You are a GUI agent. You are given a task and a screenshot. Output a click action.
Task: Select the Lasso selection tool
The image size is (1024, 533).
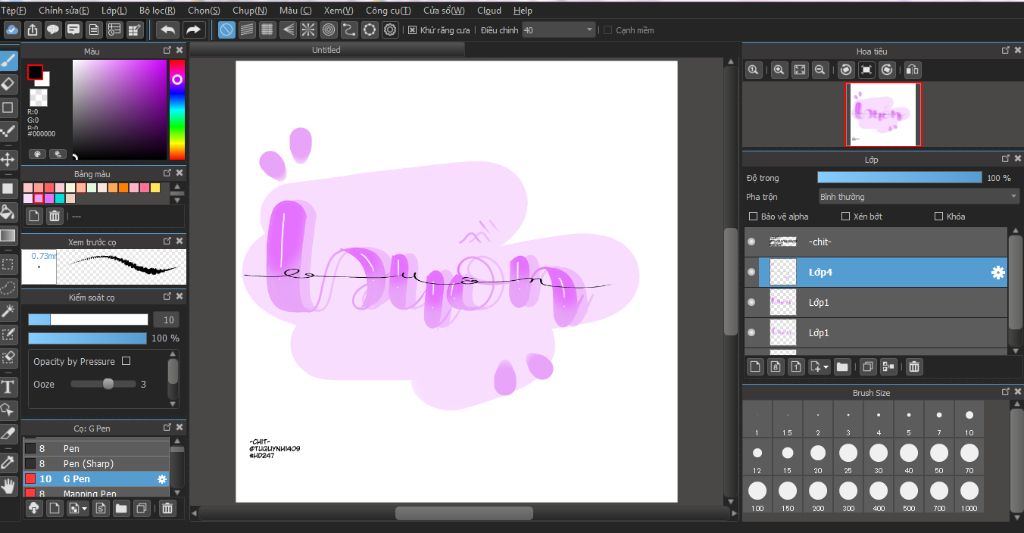[x=8, y=287]
